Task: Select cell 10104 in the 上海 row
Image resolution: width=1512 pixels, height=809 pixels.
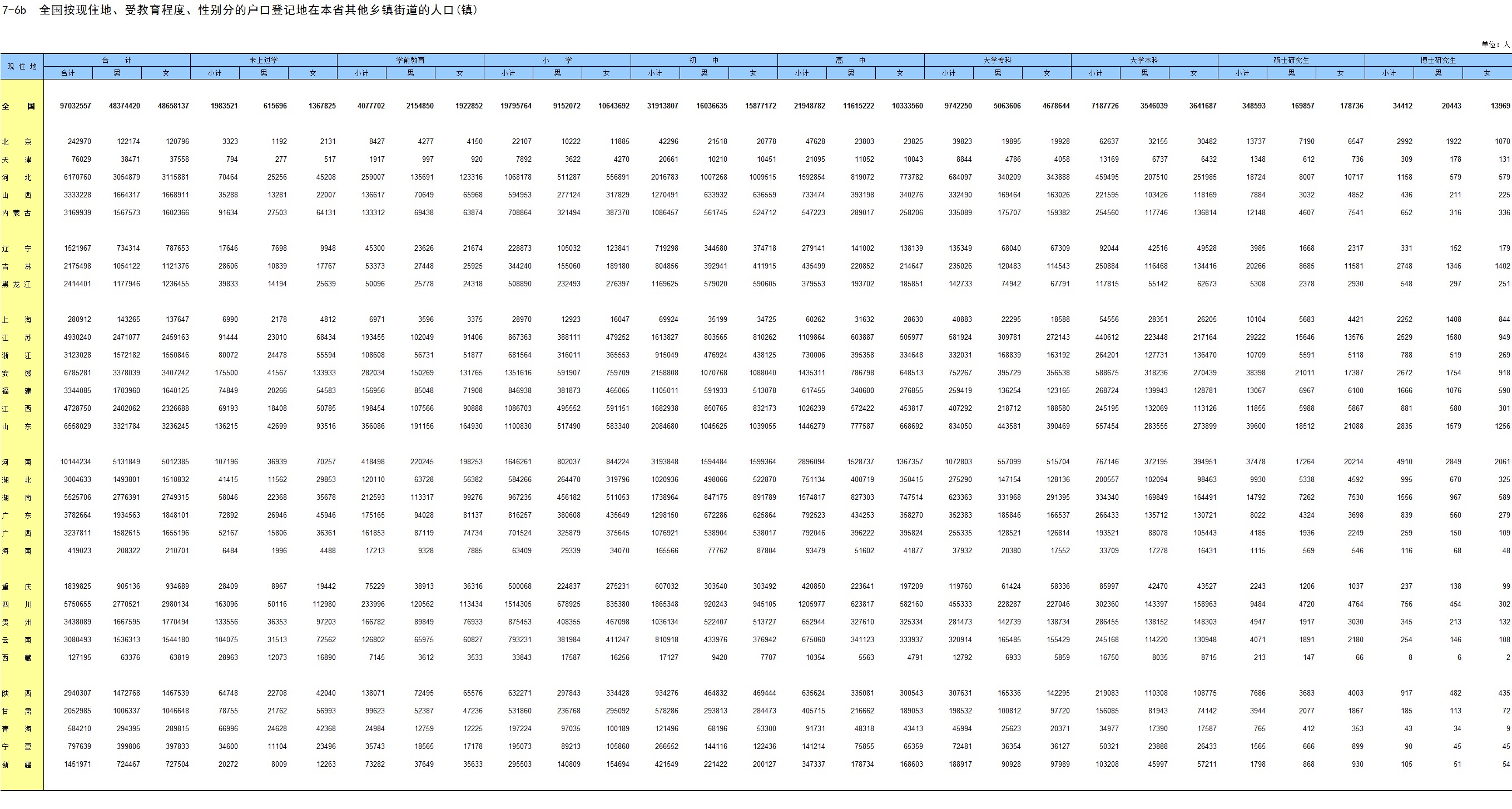Action: pos(1256,319)
